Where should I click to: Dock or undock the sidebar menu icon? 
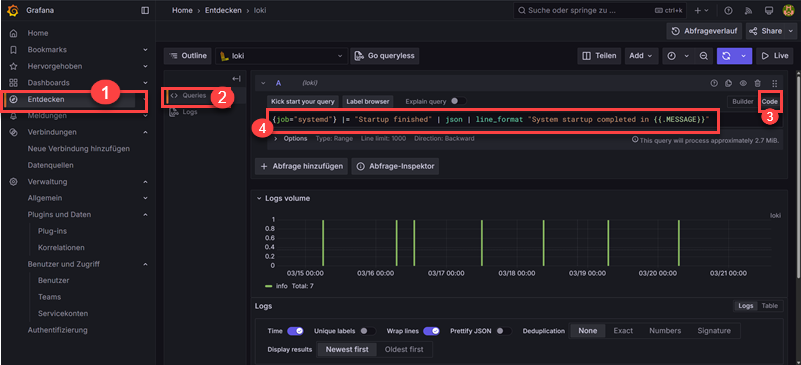click(145, 10)
